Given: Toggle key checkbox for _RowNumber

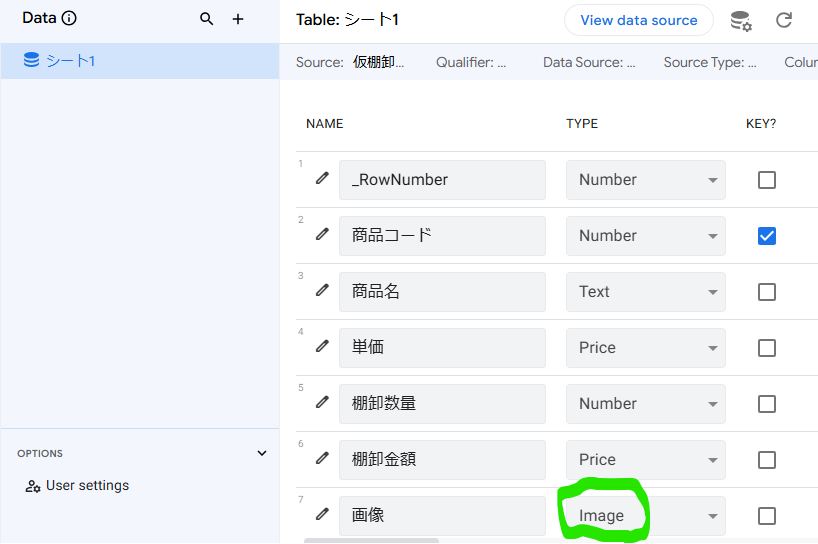Looking at the screenshot, I should tap(766, 180).
